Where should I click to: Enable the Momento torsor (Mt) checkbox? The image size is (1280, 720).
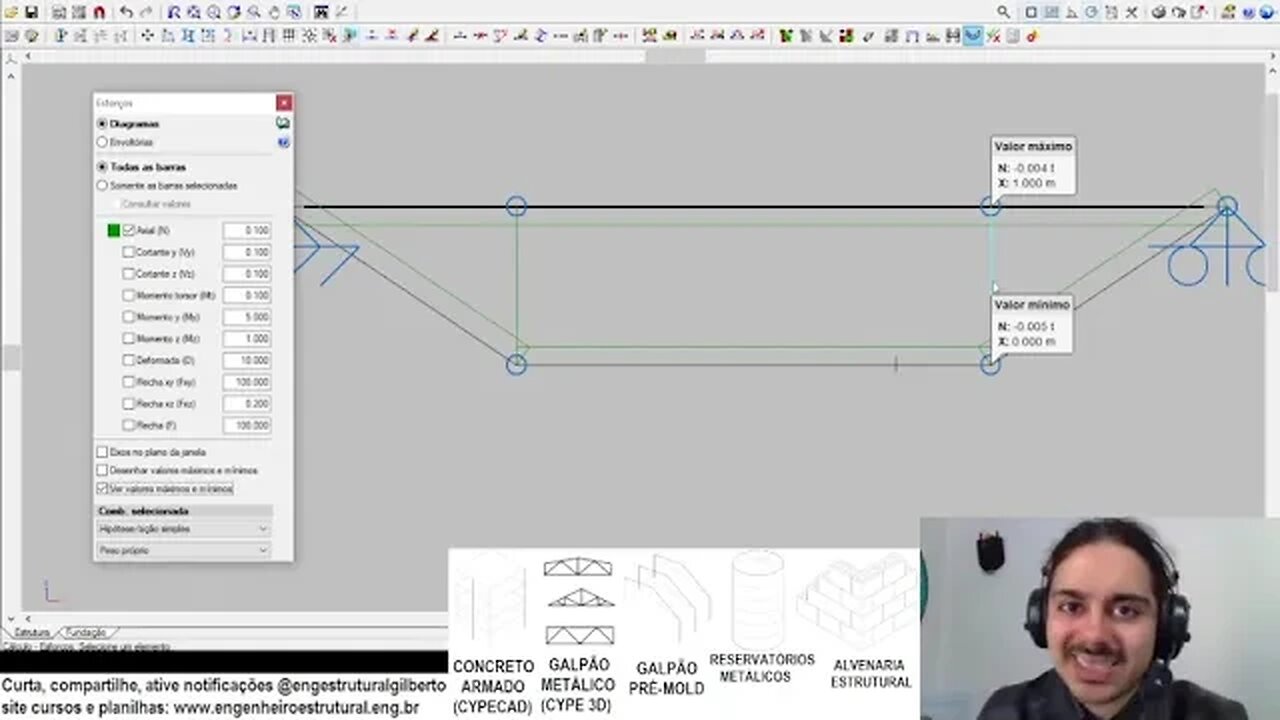129,295
